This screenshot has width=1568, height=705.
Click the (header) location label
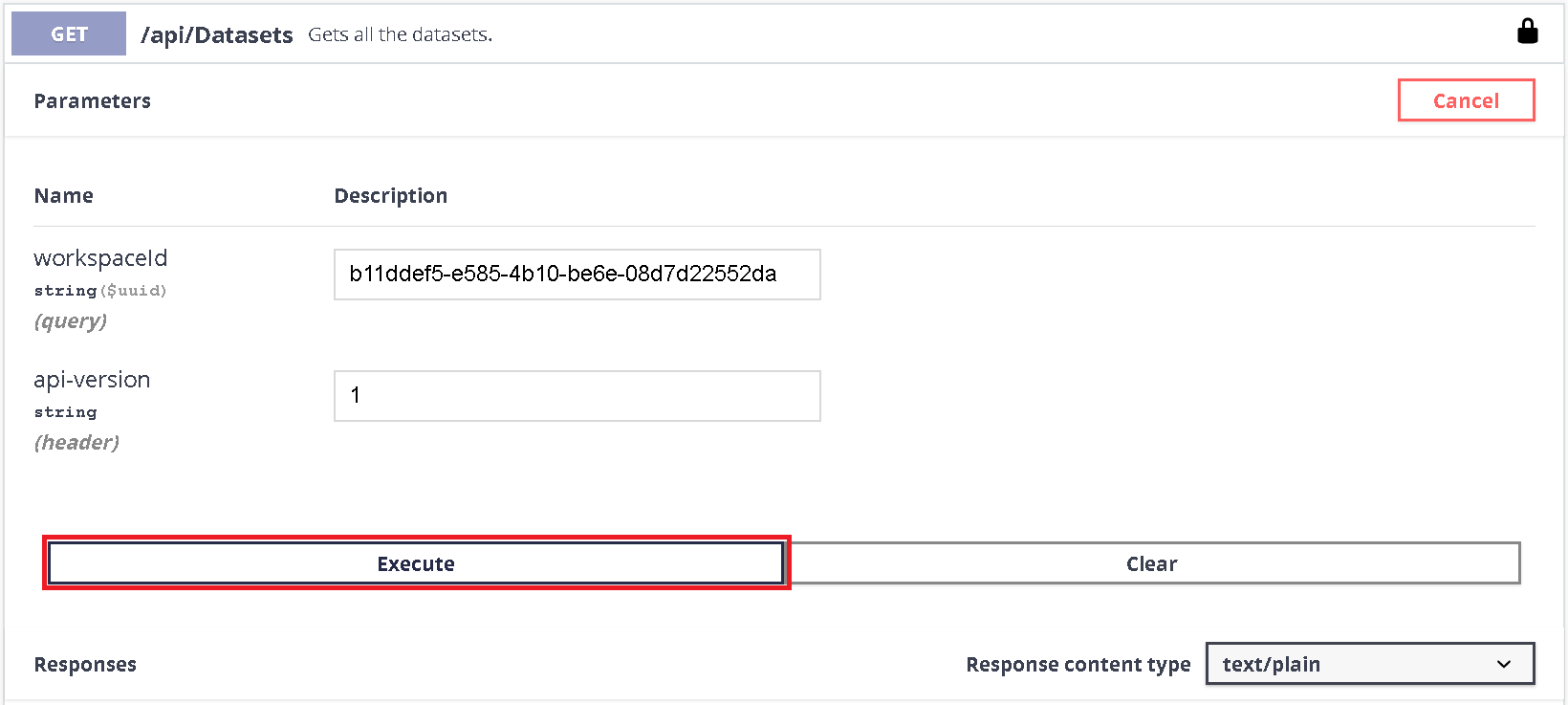76,443
